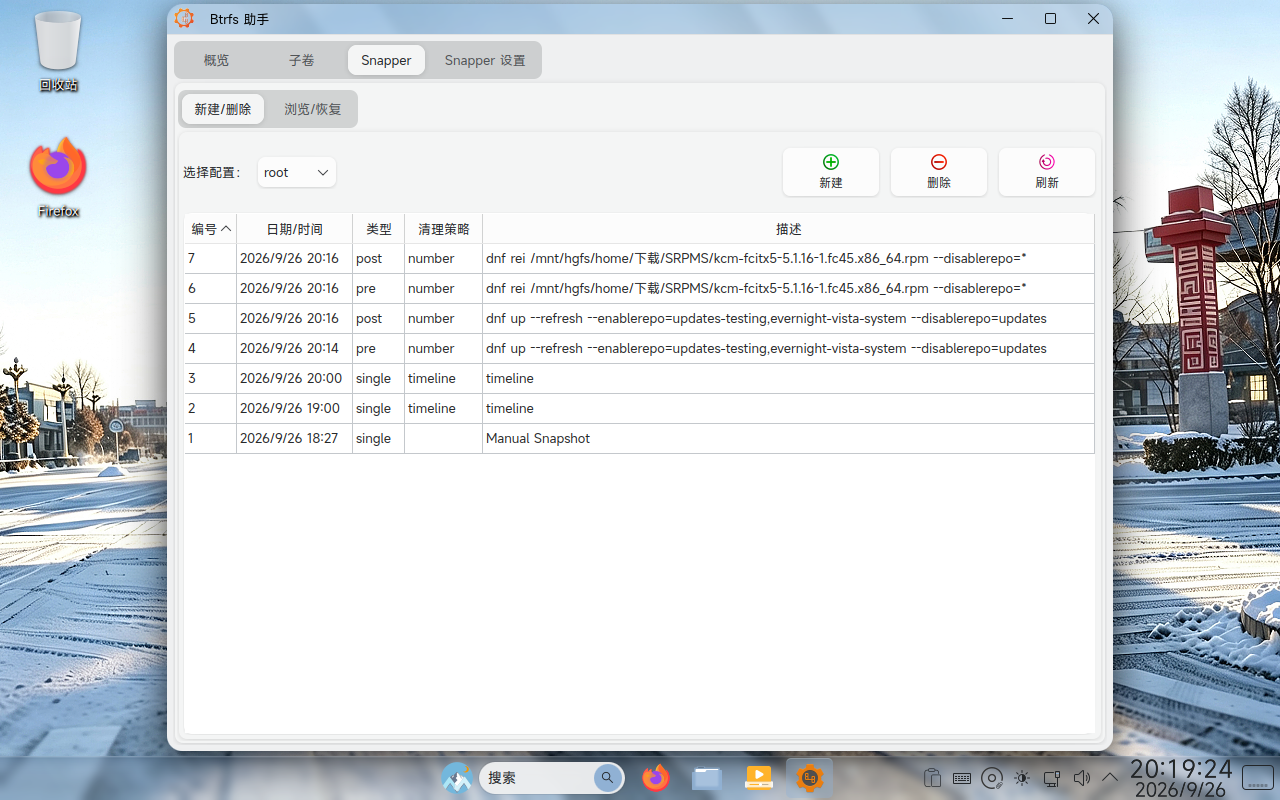Screen dimensions: 1280x800
Task: Select '2026/9/26 19:00' timeline snapshot date
Action: (294, 408)
